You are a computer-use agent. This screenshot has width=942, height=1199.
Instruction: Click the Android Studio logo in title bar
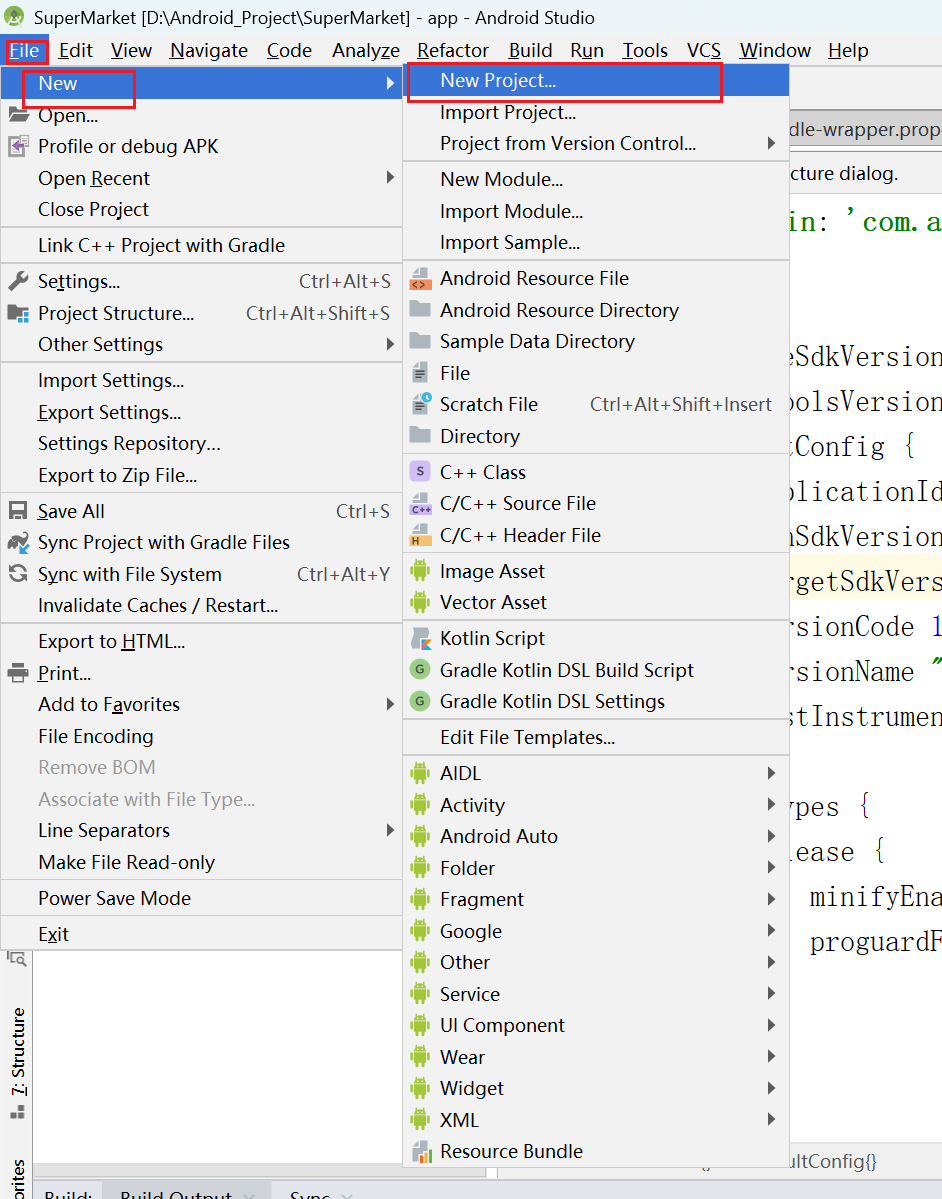click(x=14, y=17)
